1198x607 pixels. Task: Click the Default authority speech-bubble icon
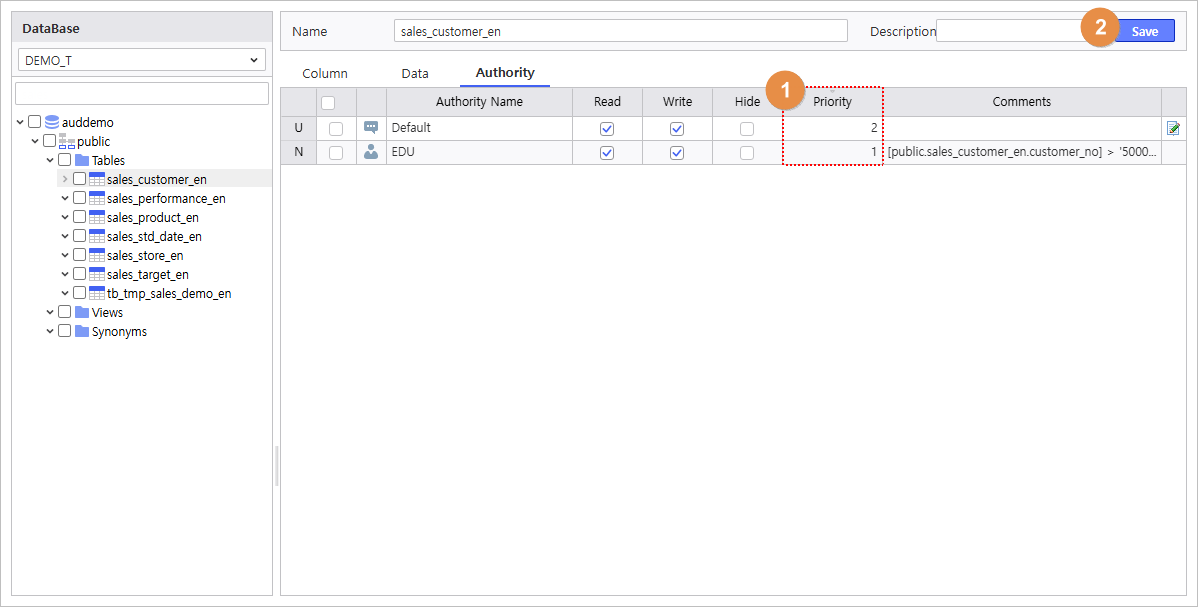tap(371, 128)
